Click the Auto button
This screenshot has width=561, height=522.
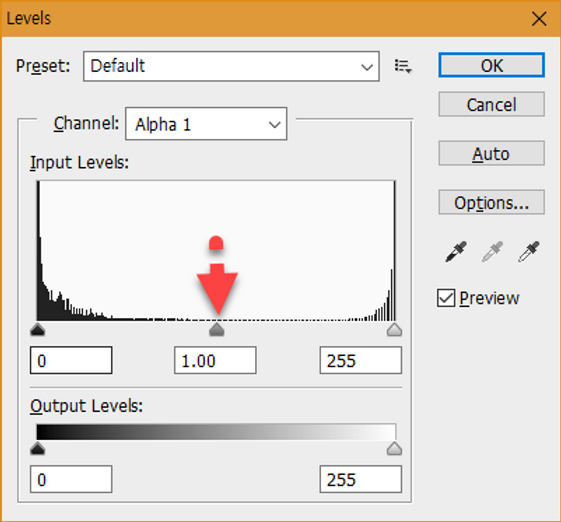[492, 153]
